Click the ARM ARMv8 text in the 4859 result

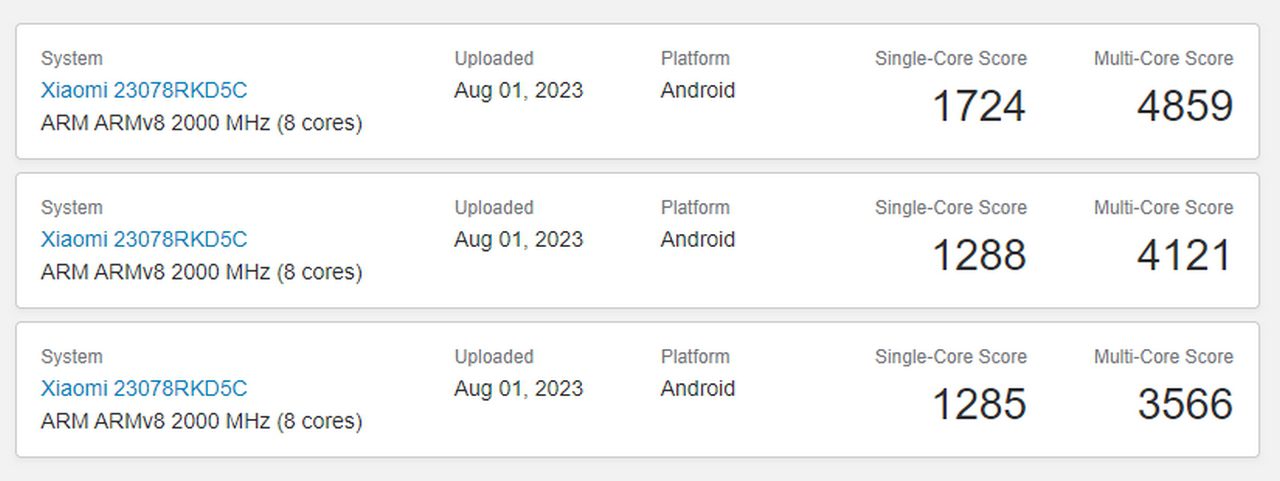pyautogui.click(x=201, y=123)
